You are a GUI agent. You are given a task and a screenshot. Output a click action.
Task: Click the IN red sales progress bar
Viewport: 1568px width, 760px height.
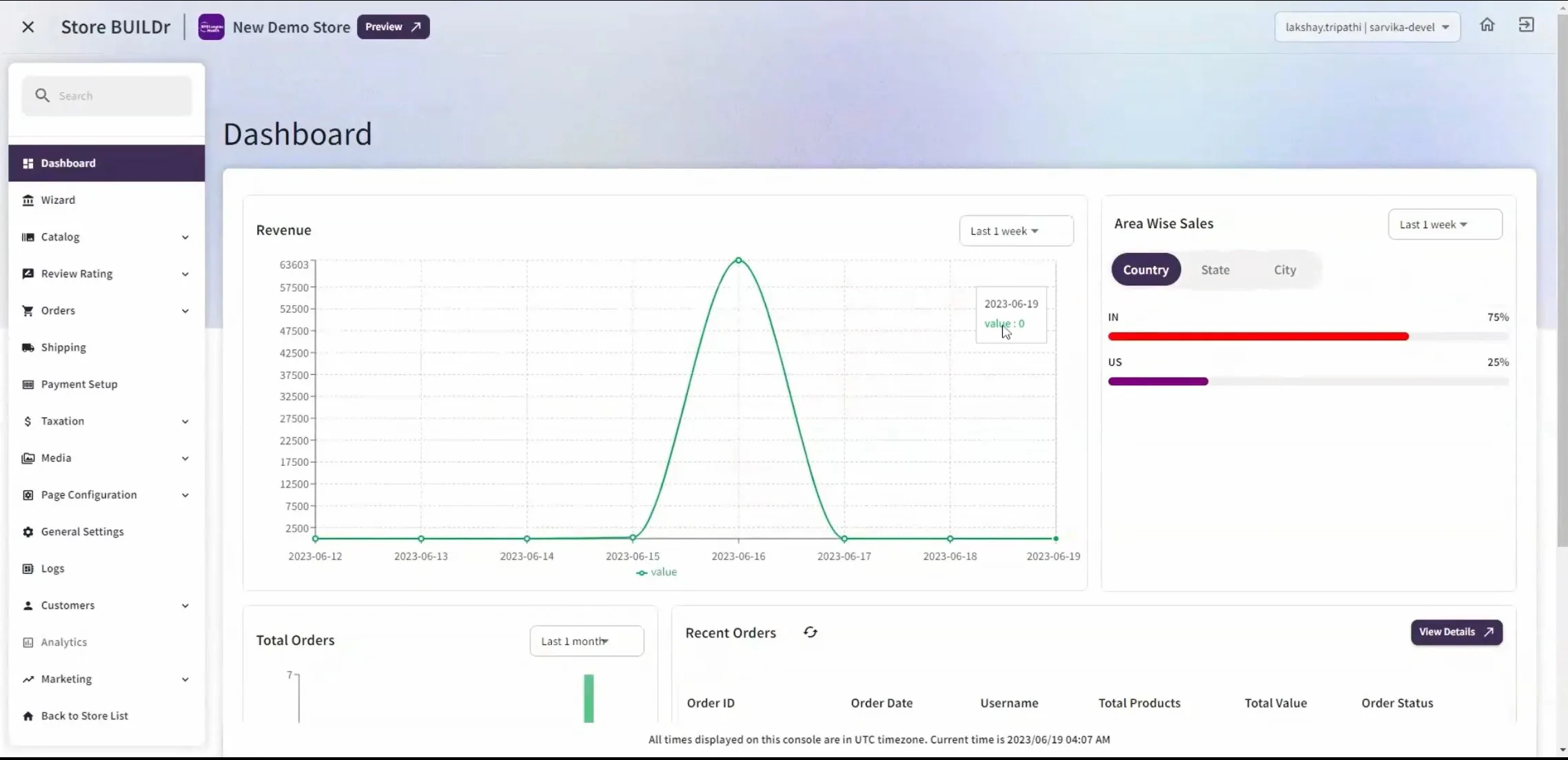tap(1259, 336)
